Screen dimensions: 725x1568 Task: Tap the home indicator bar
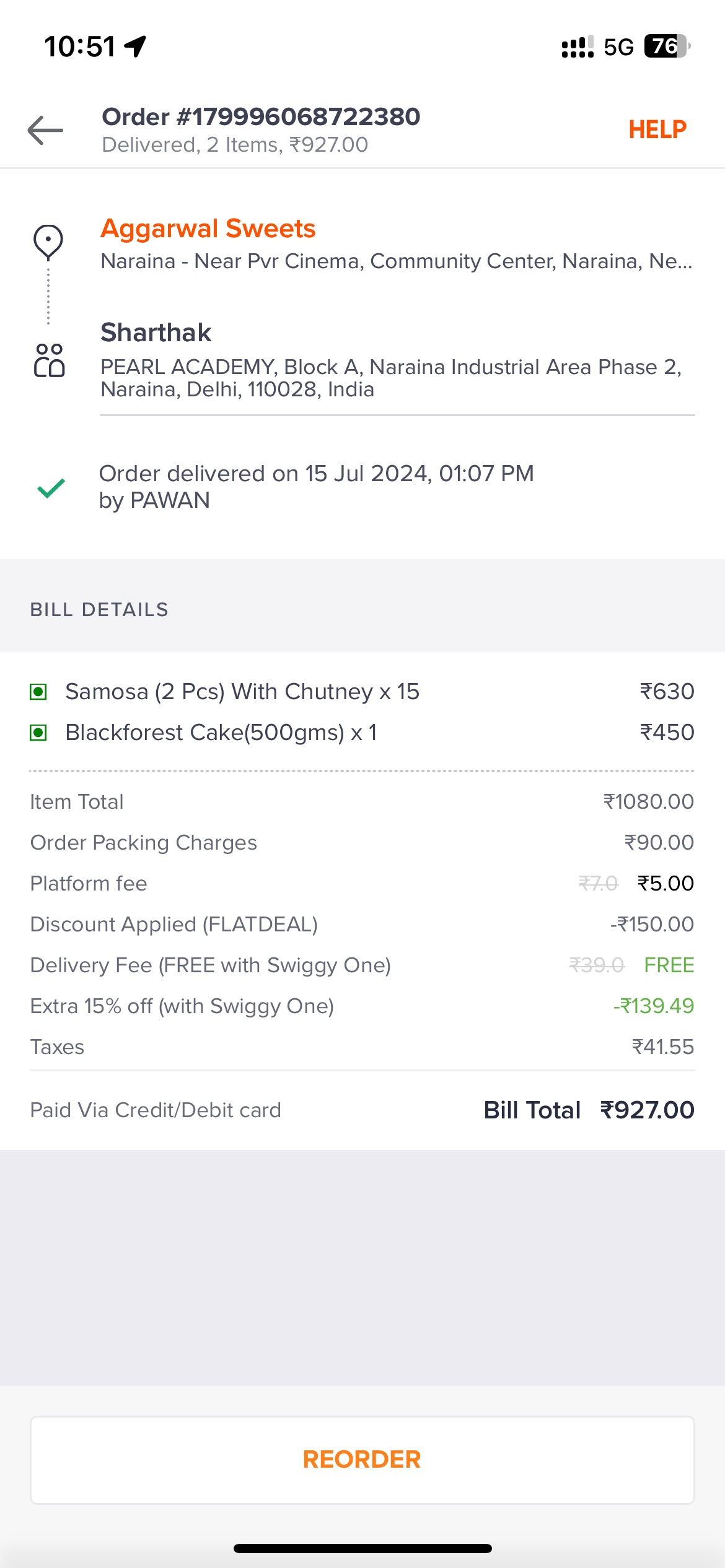click(362, 1548)
